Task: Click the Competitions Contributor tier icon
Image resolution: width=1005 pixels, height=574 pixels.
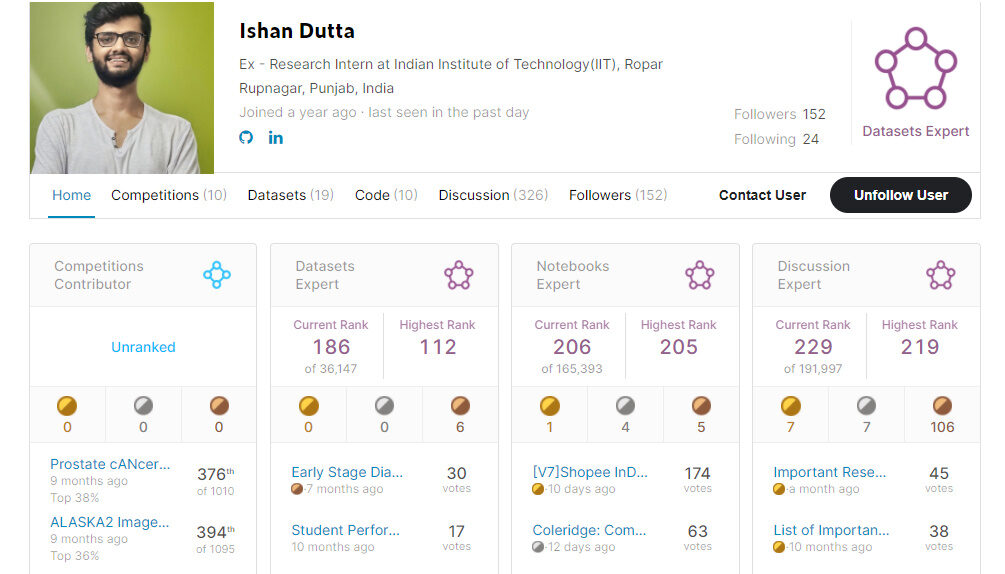Action: click(217, 275)
